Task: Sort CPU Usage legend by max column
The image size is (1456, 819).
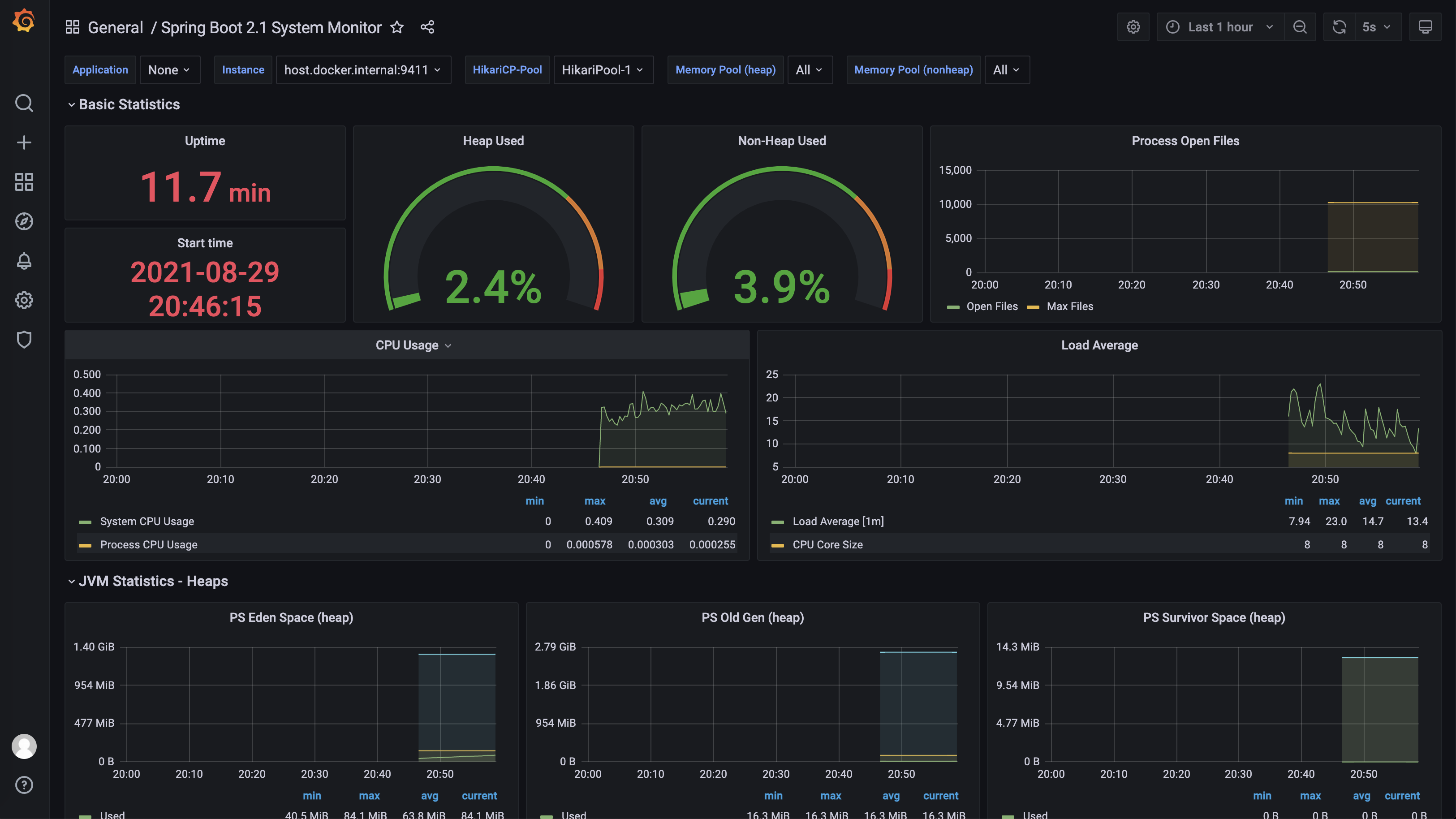Action: click(x=594, y=501)
